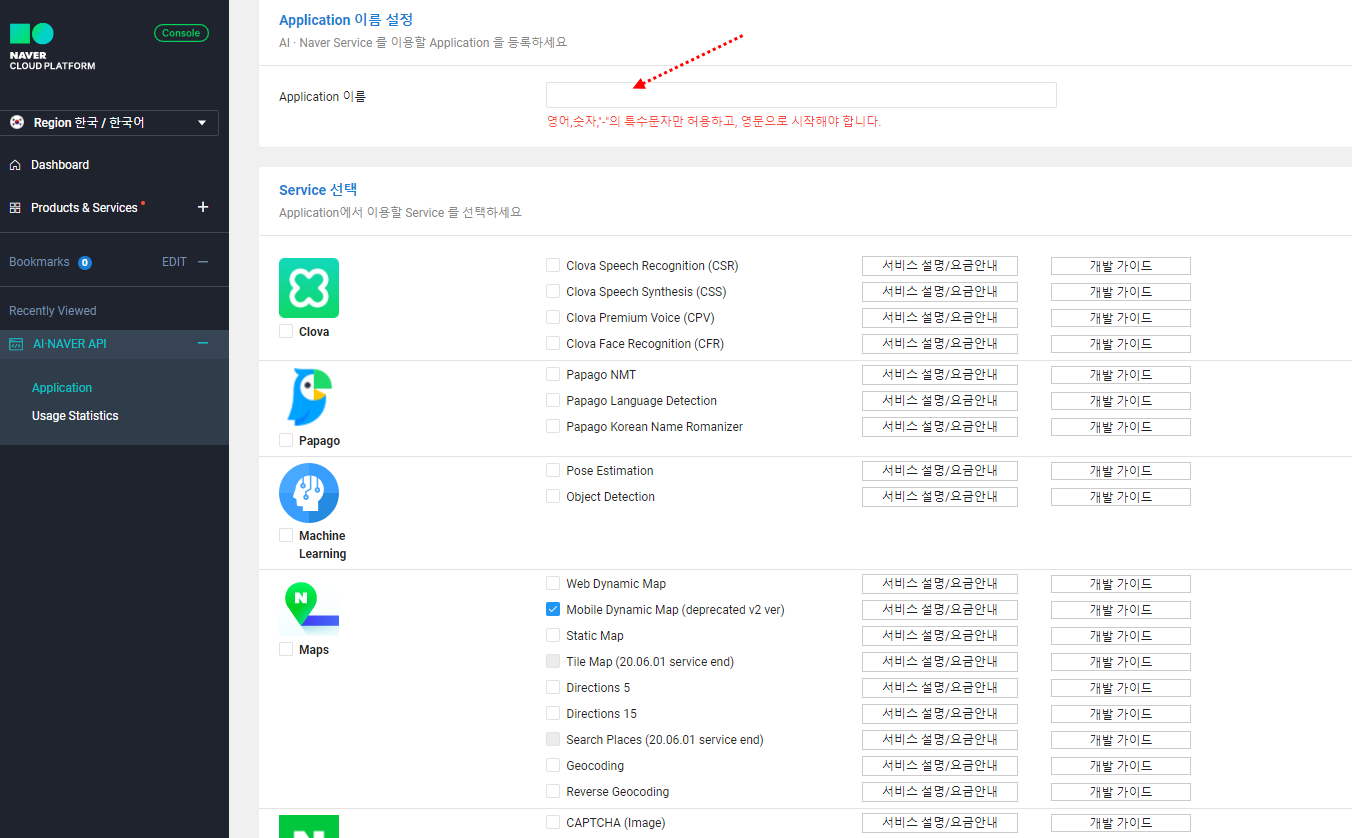Image resolution: width=1352 pixels, height=838 pixels.
Task: Collapse the Bookmarks section minus
Action: [x=203, y=262]
